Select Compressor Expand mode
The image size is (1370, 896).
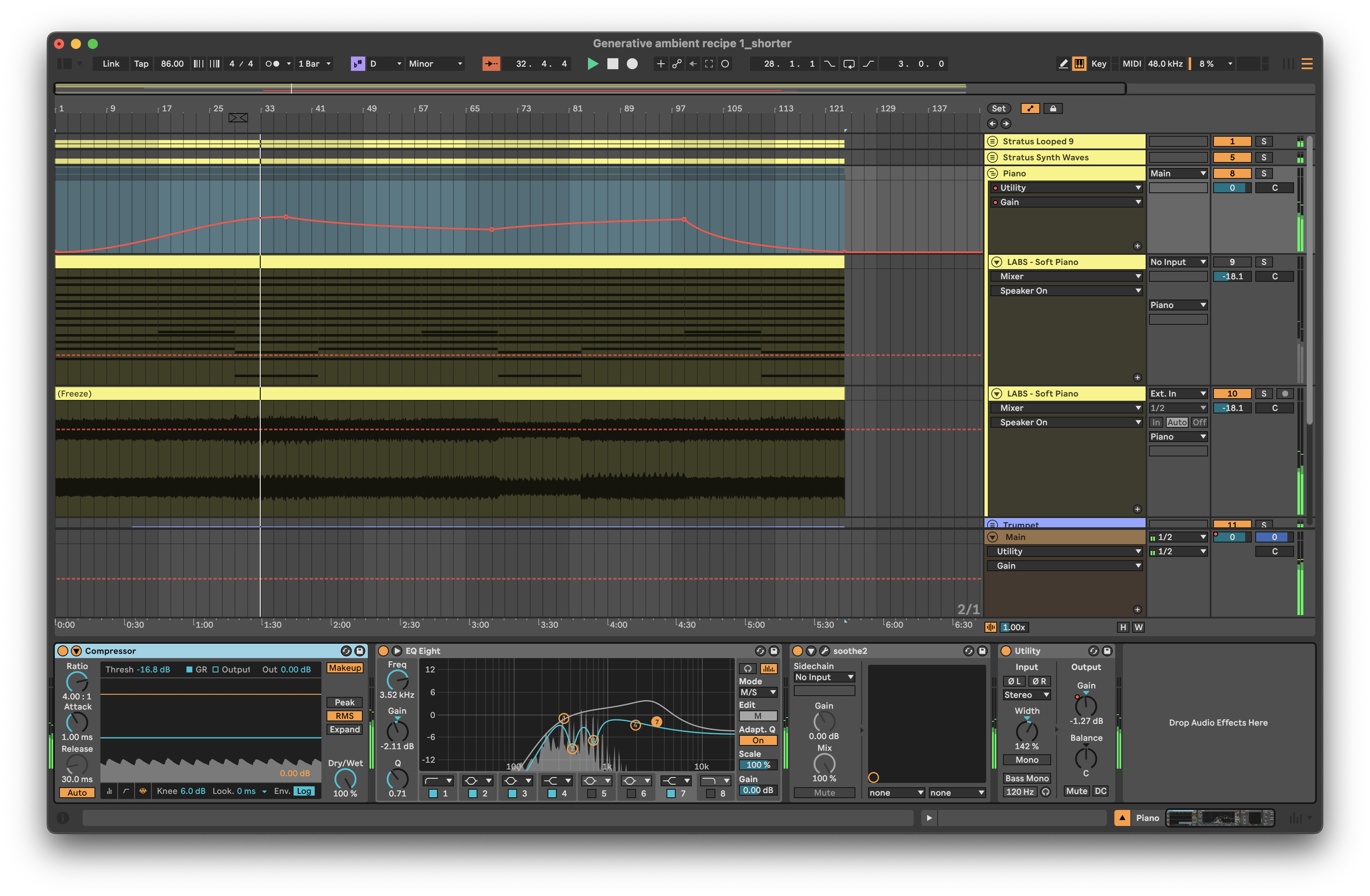344,730
